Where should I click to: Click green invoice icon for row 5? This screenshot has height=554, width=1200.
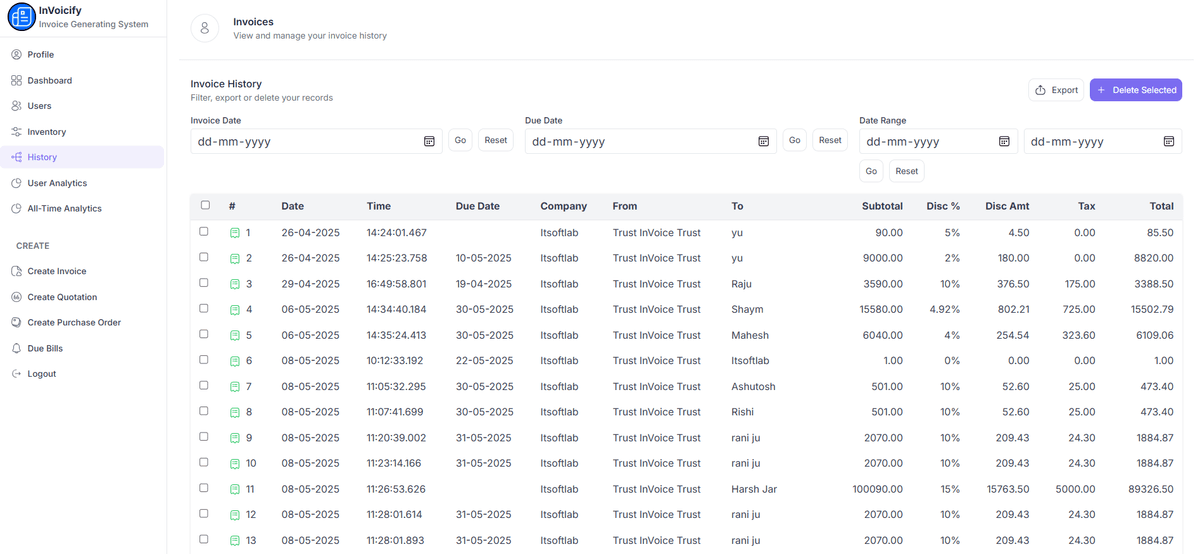coord(235,336)
